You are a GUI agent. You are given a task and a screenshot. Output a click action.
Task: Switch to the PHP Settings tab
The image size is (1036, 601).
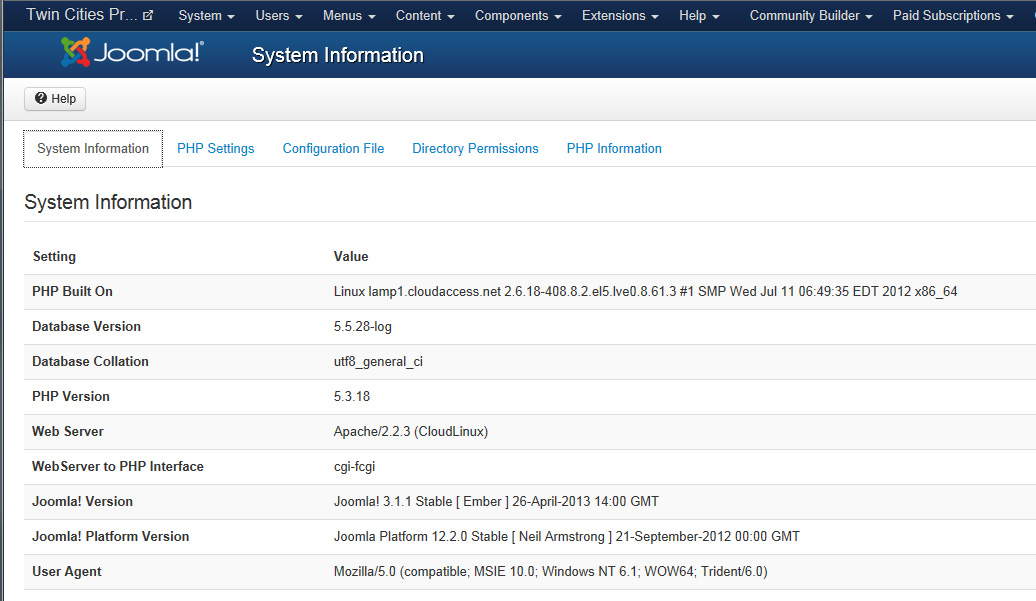215,149
